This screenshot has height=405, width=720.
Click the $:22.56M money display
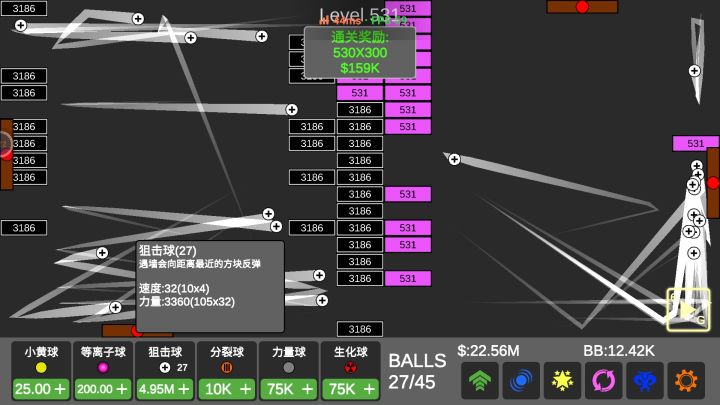[488, 351]
